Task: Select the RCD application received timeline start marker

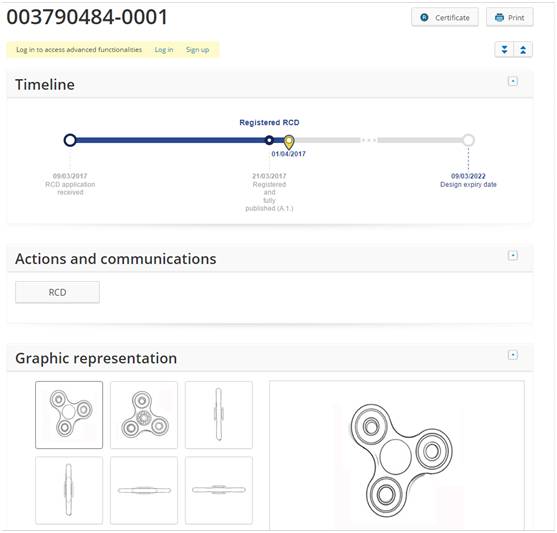Action: [70, 140]
